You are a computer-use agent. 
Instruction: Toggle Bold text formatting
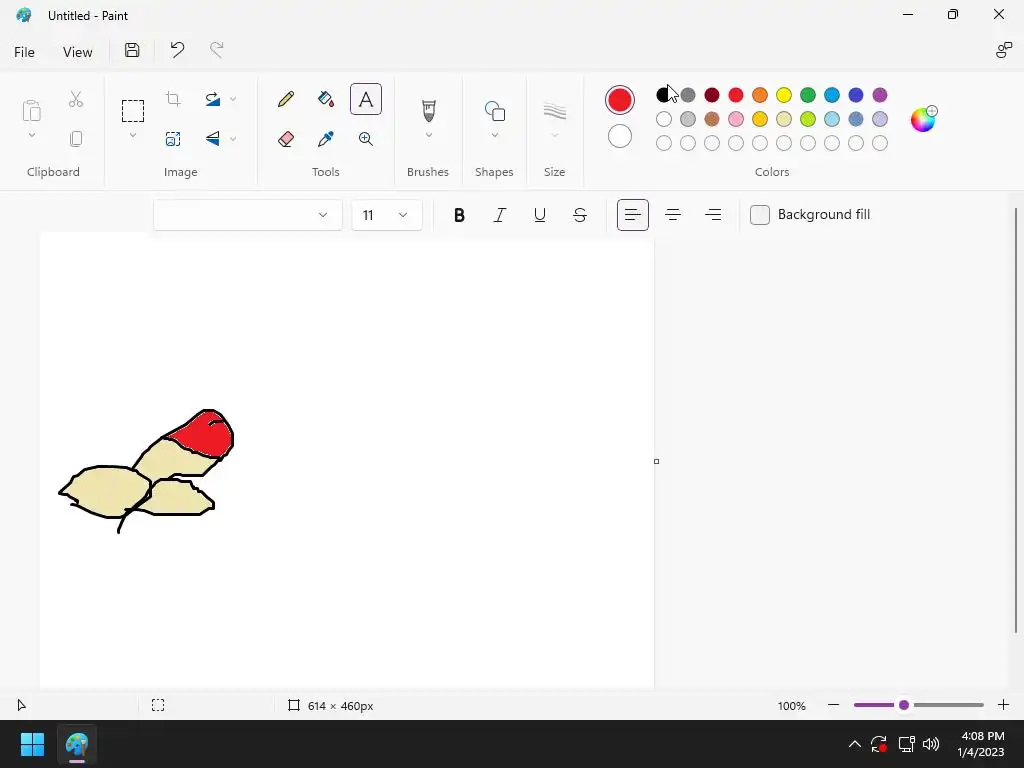[459, 215]
